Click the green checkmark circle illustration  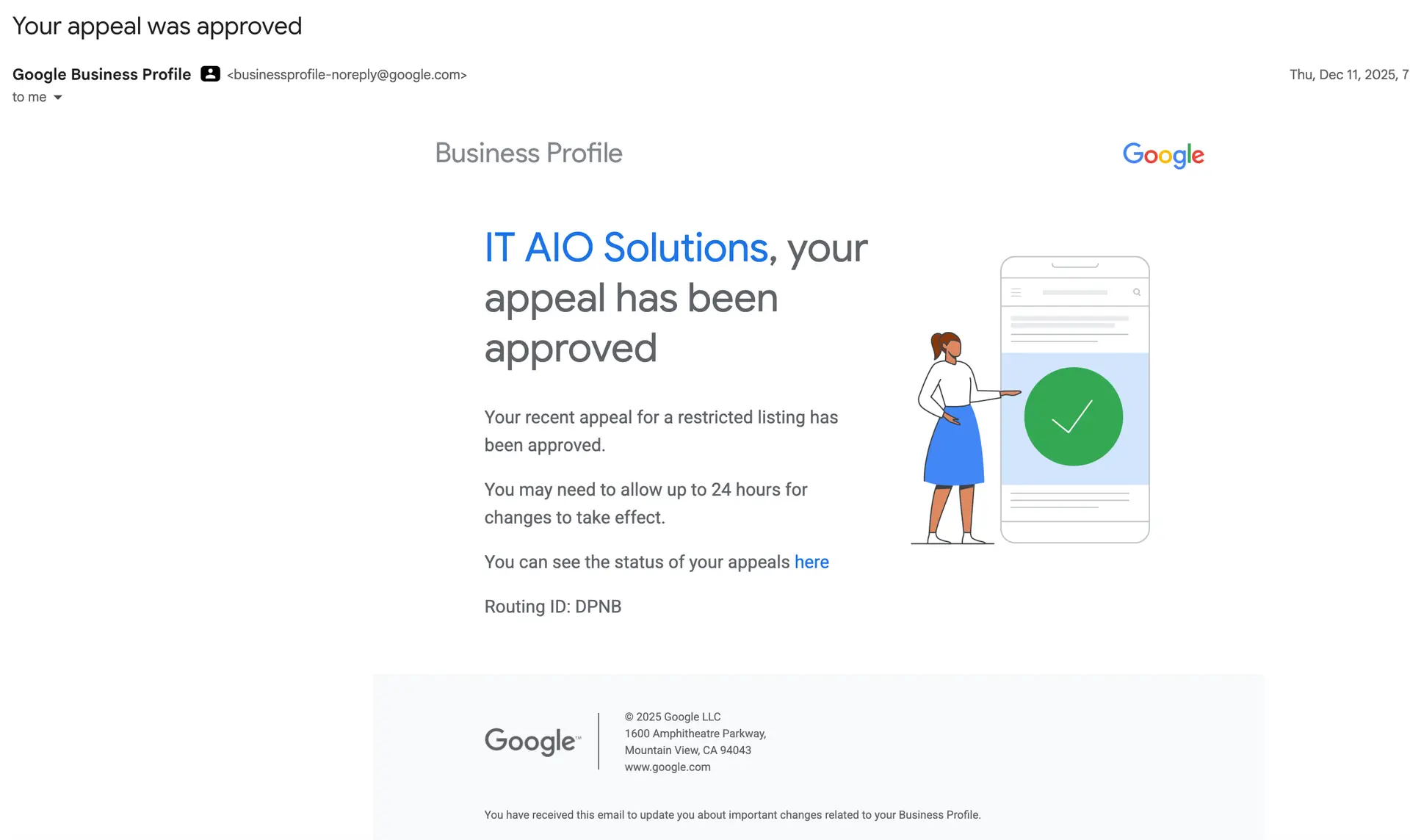1073,416
